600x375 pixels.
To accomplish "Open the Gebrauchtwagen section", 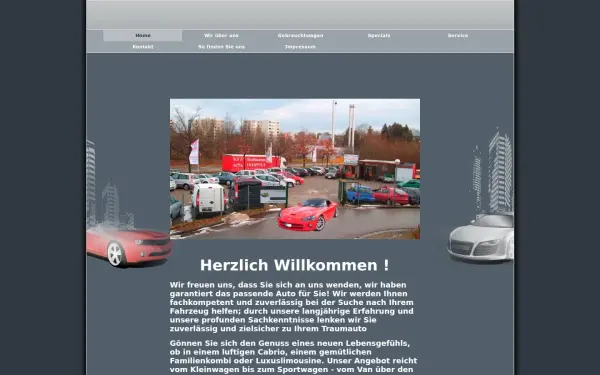I will tap(300, 36).
